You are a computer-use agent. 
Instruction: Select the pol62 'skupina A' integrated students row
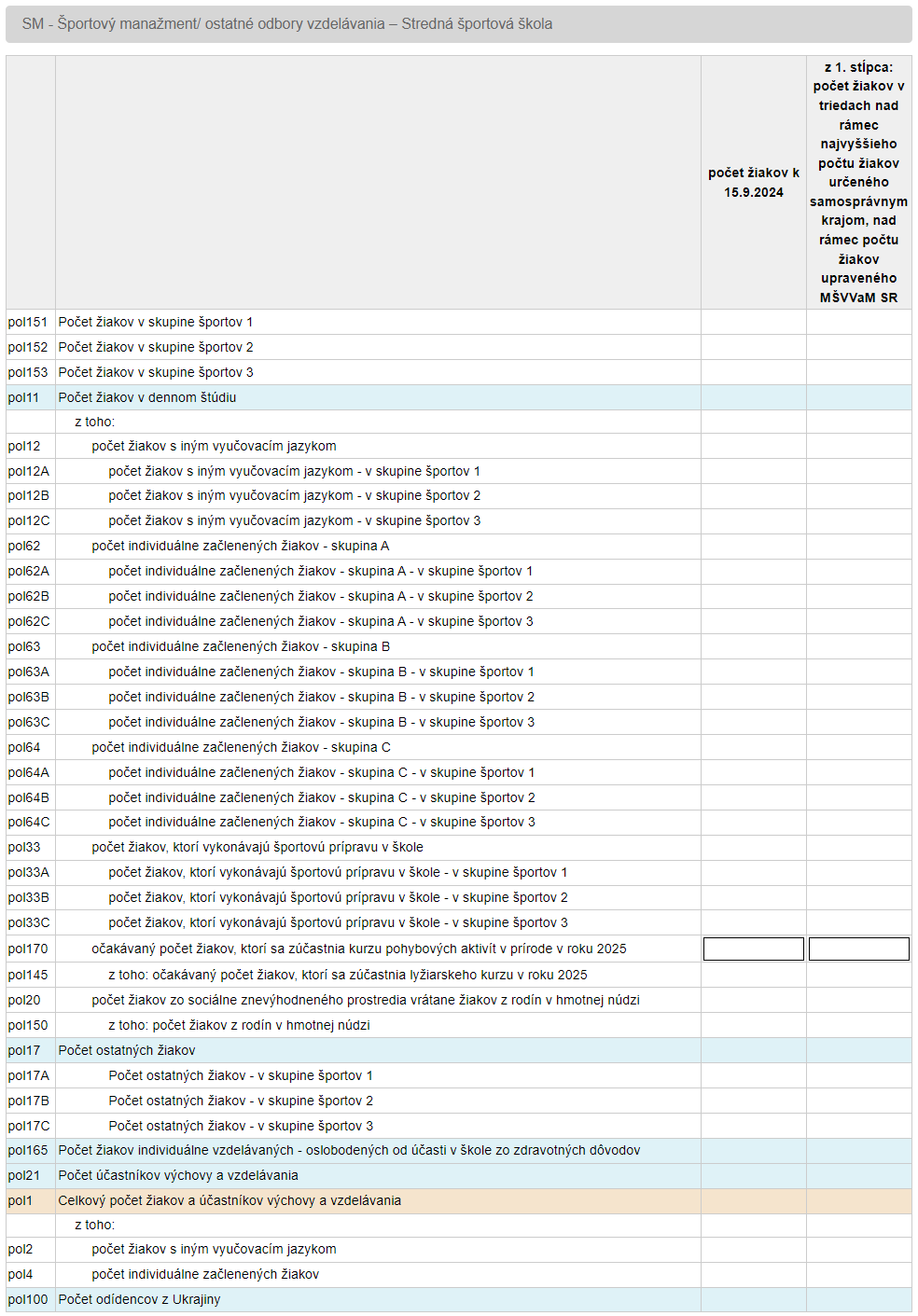(x=459, y=546)
